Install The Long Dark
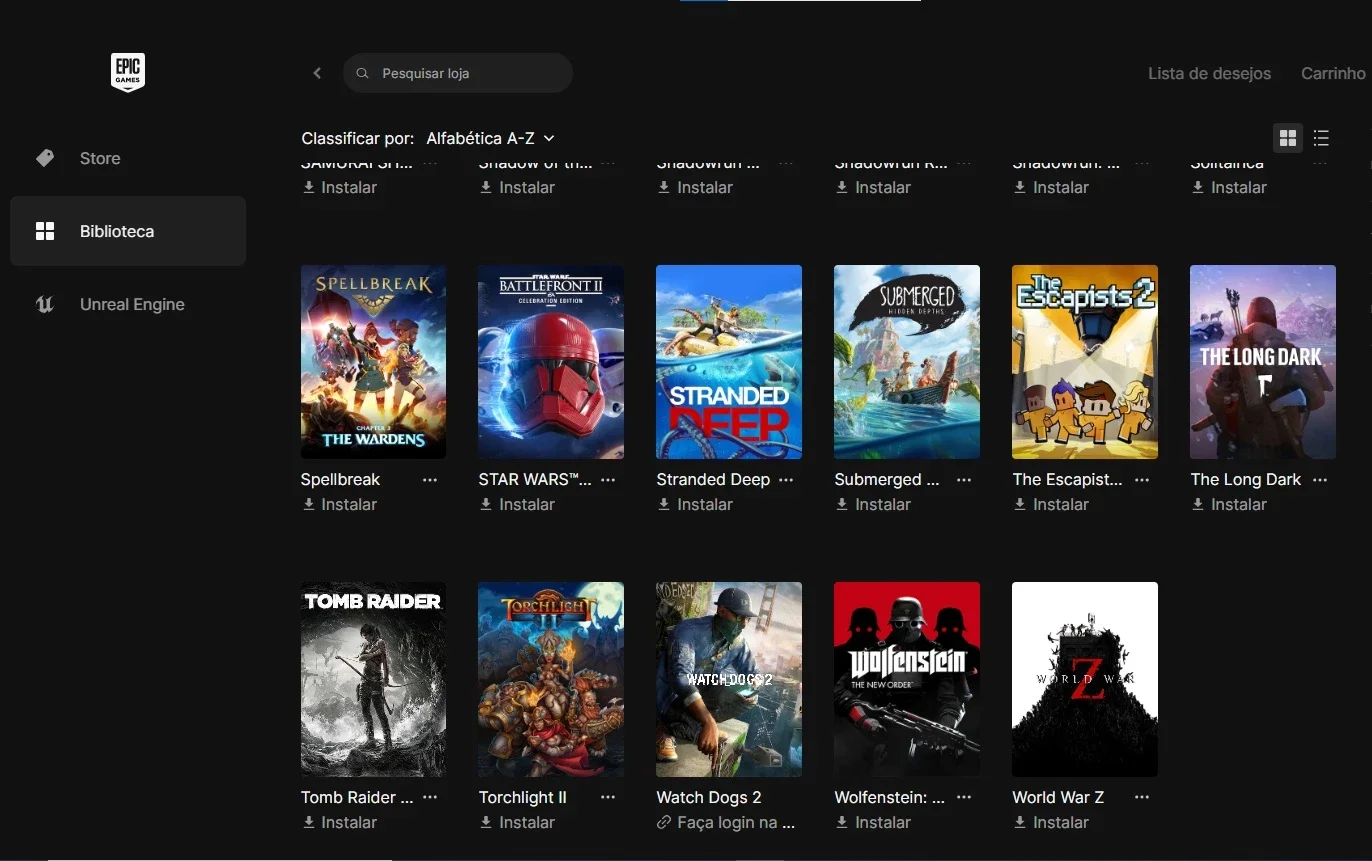Viewport: 1372px width, 861px height. (1230, 505)
